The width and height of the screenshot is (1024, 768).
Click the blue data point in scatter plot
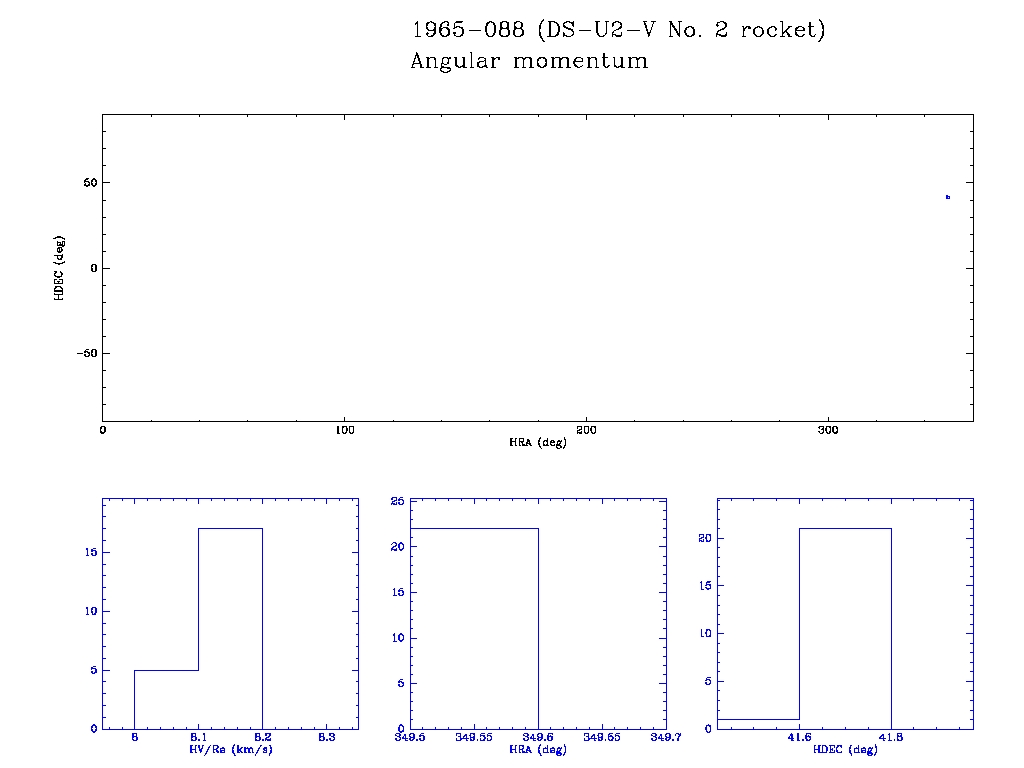947,197
